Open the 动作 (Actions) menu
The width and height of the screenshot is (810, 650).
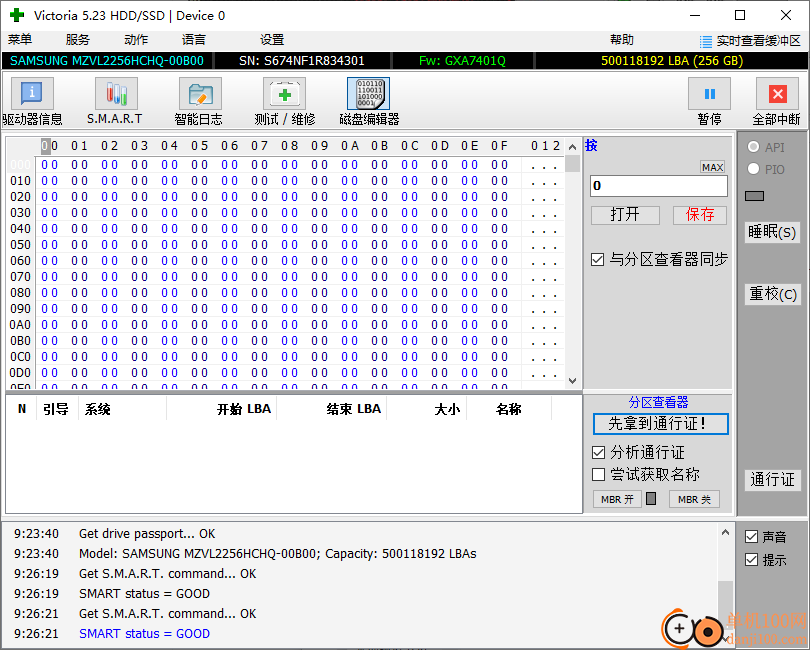click(136, 40)
